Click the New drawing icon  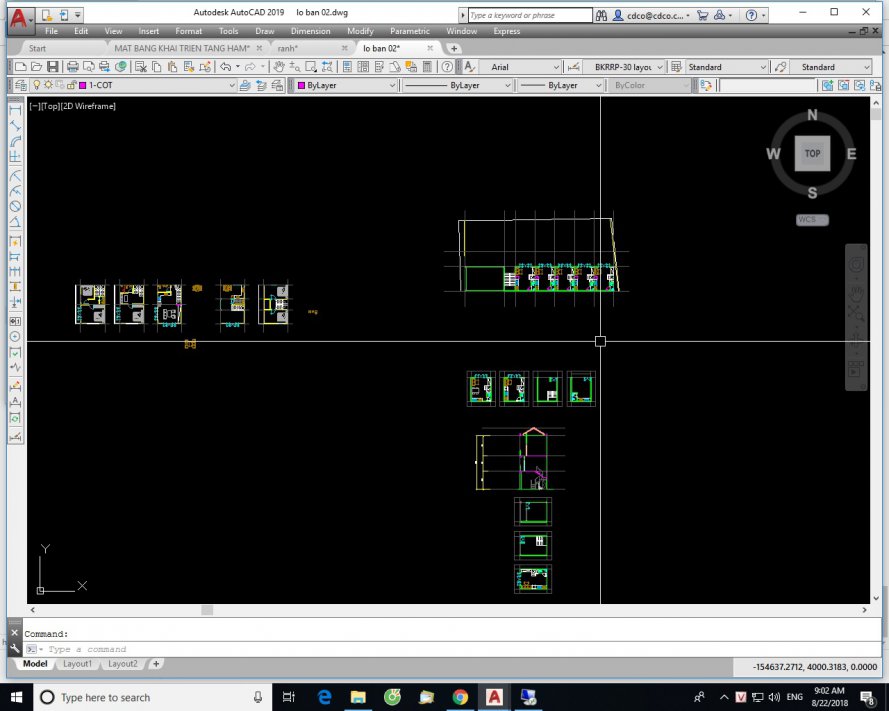[20, 67]
